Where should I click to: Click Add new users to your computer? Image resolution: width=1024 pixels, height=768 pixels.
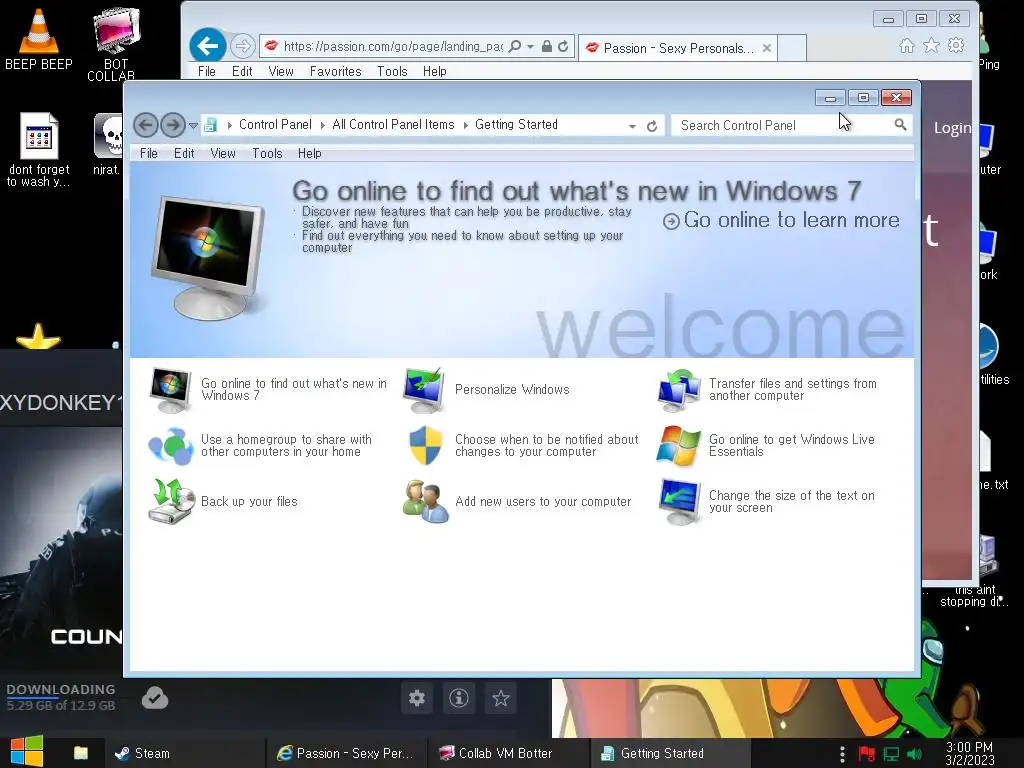543,502
